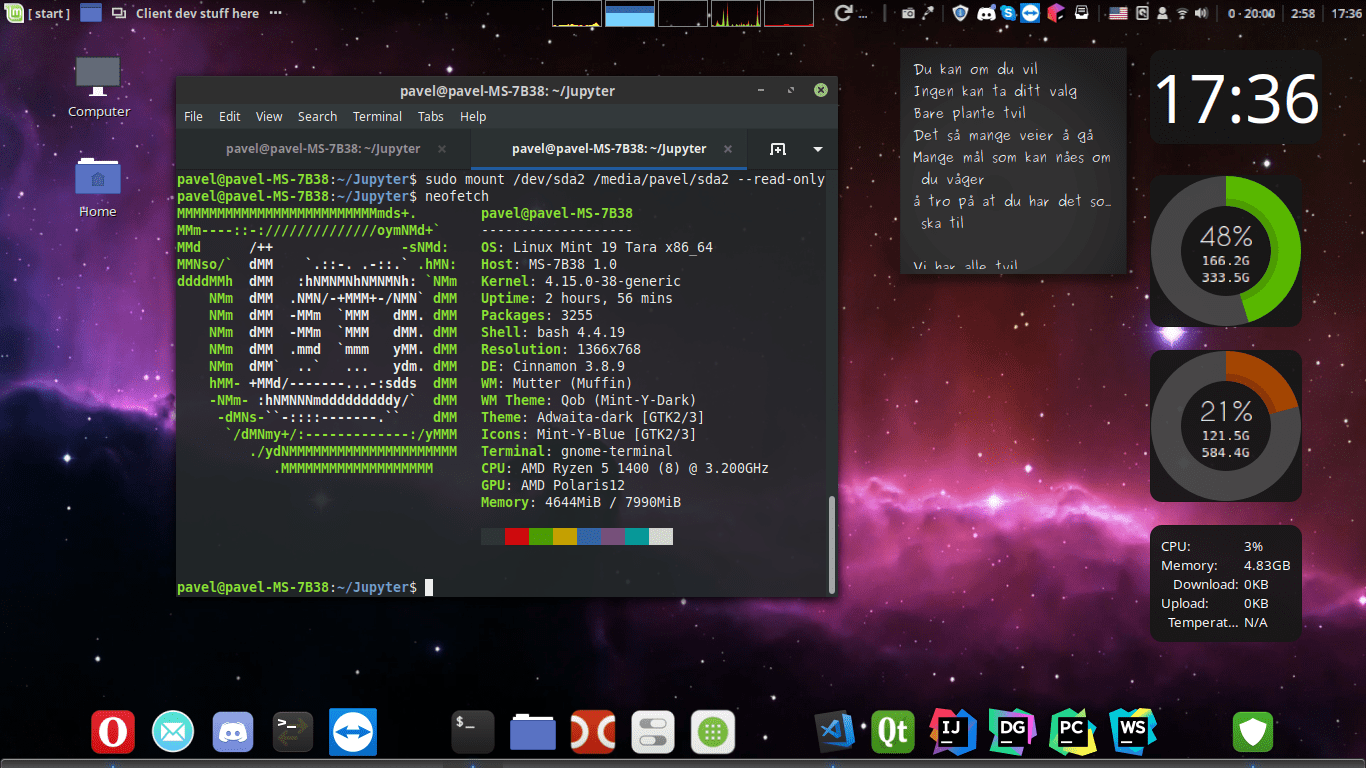The width and height of the screenshot is (1366, 768).
Task: Open the US flag keyboard layout indicator
Action: [1118, 13]
